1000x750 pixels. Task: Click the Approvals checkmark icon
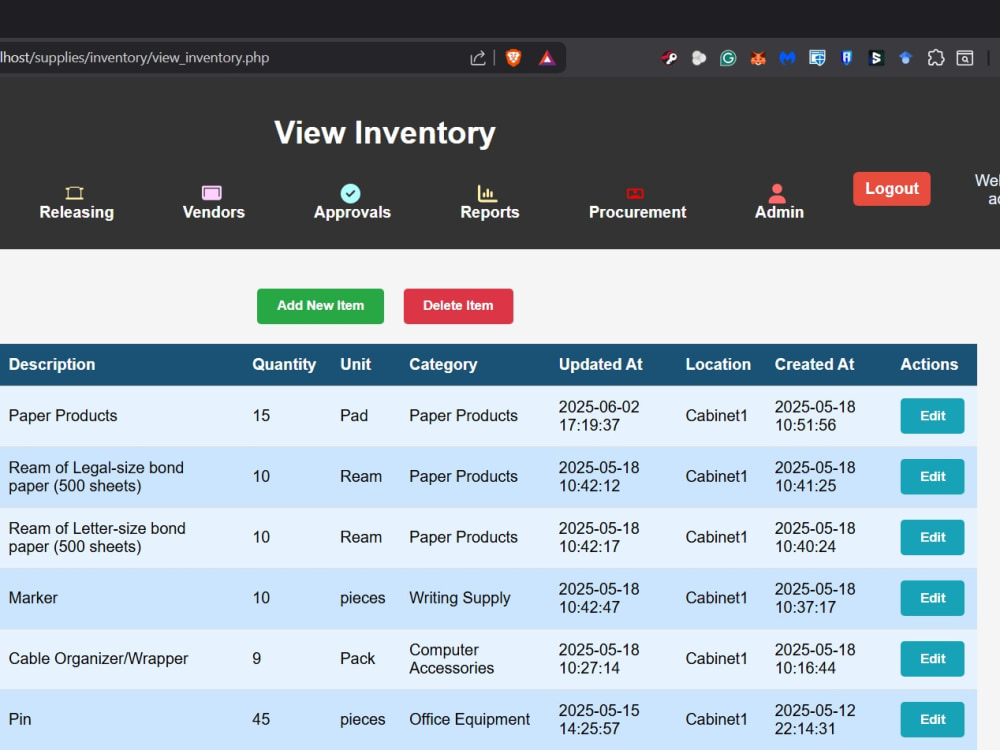click(350, 193)
